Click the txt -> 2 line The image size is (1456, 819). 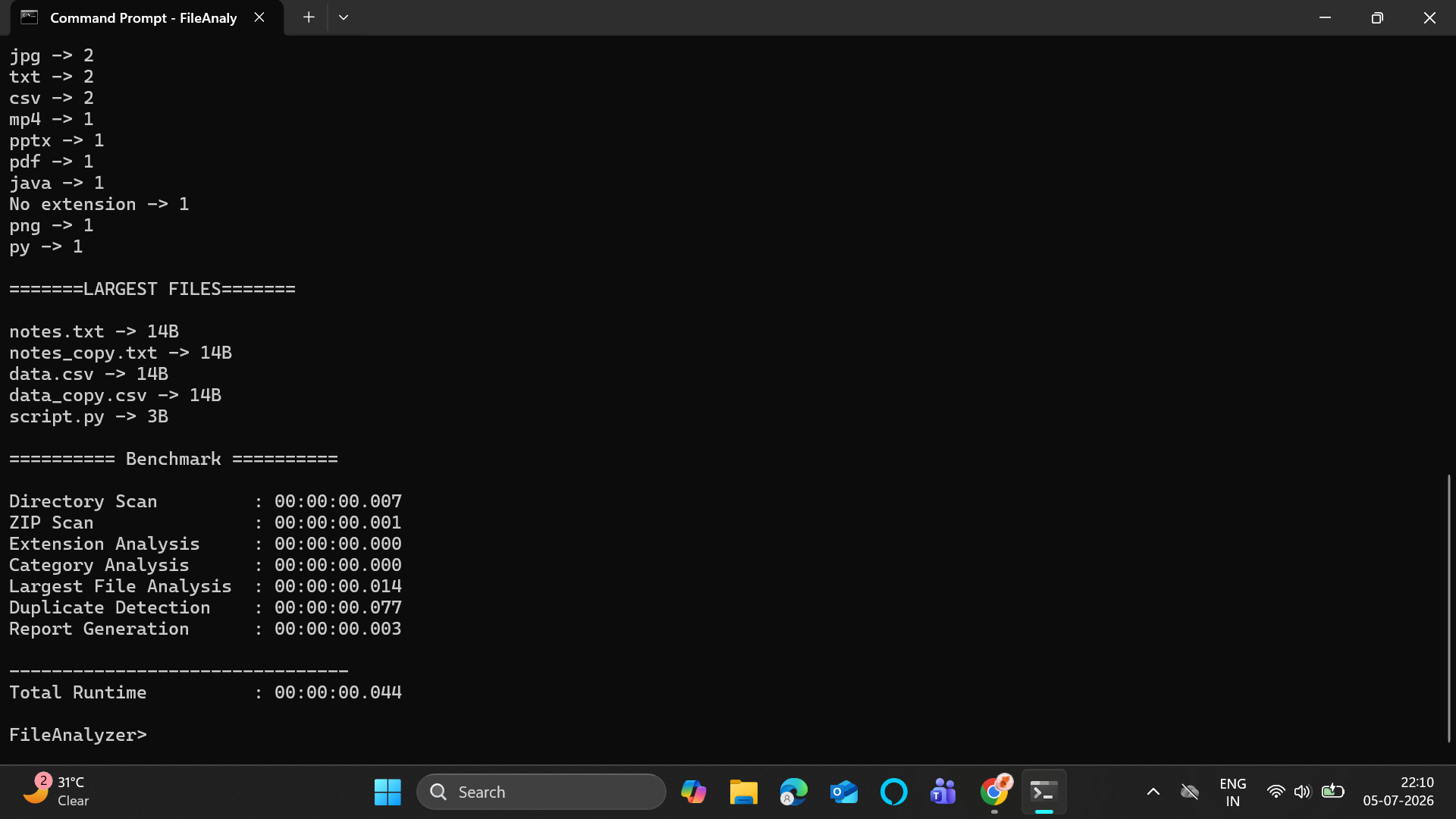click(52, 77)
